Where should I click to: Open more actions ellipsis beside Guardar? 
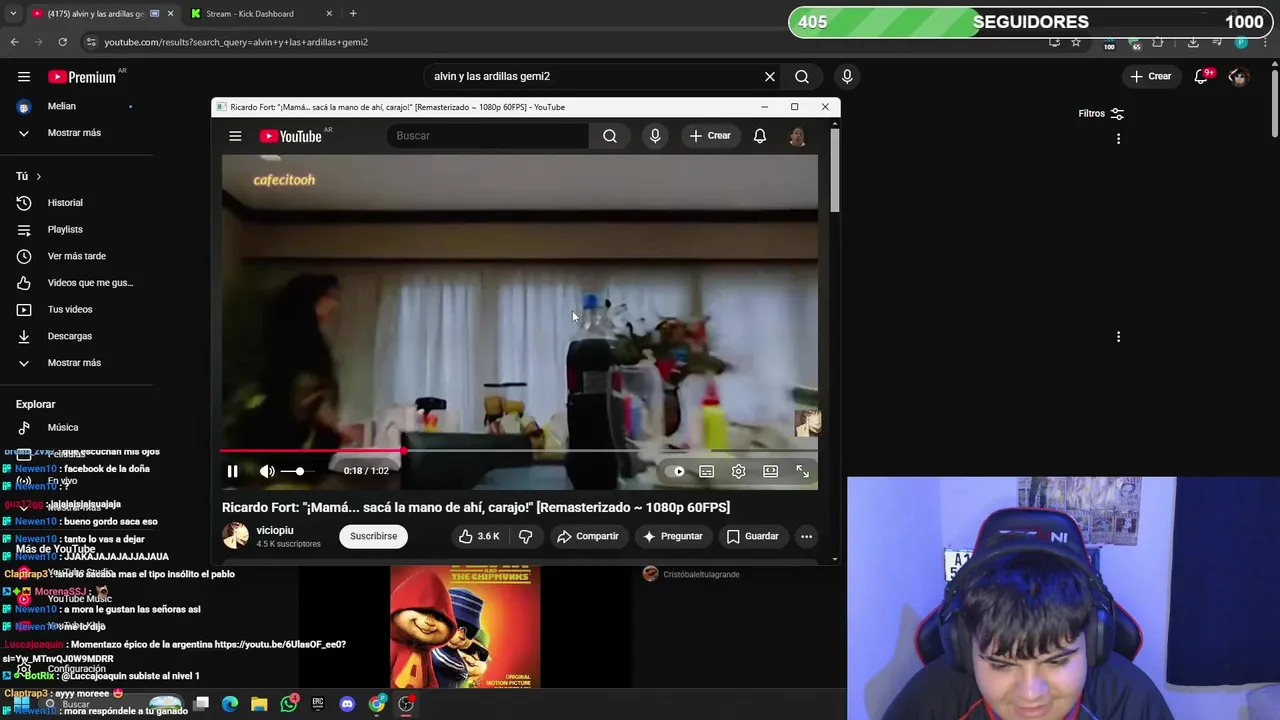[x=806, y=537]
